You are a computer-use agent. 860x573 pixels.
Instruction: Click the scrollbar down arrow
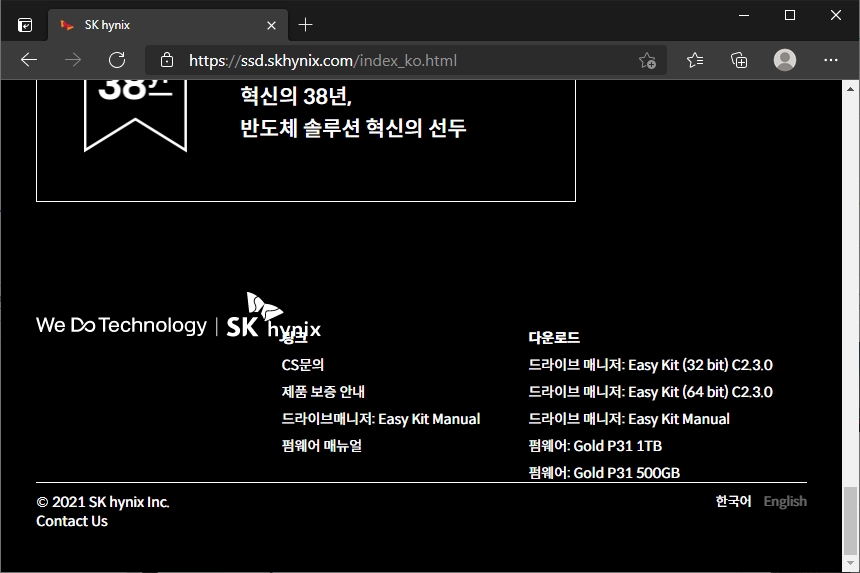coord(850,563)
